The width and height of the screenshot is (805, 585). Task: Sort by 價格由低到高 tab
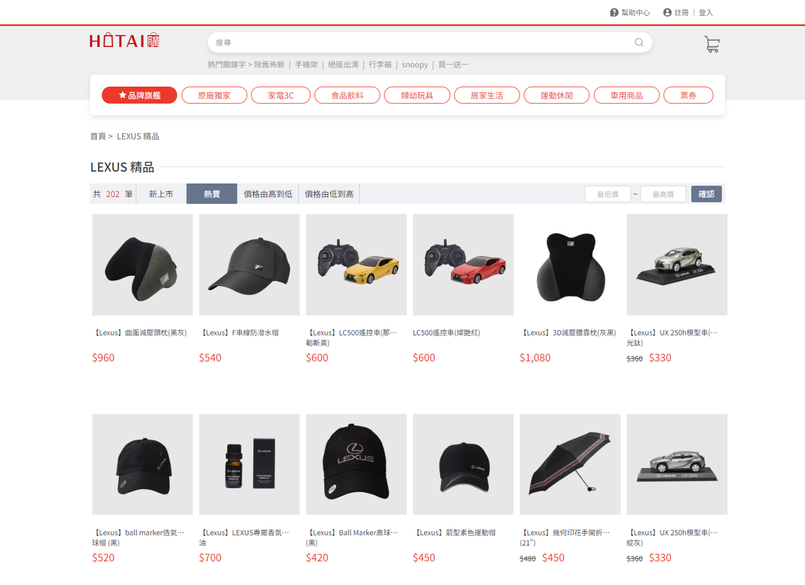pyautogui.click(x=329, y=194)
